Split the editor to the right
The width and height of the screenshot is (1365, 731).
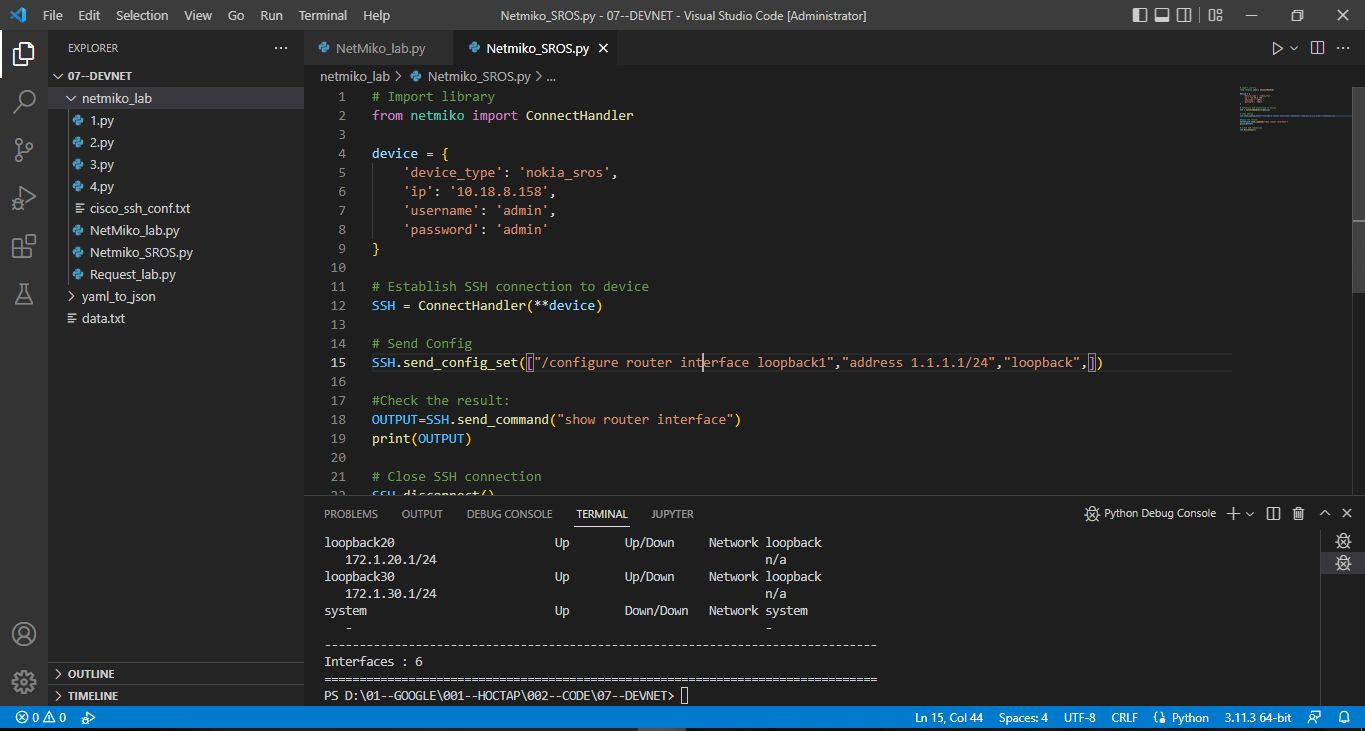click(1317, 48)
